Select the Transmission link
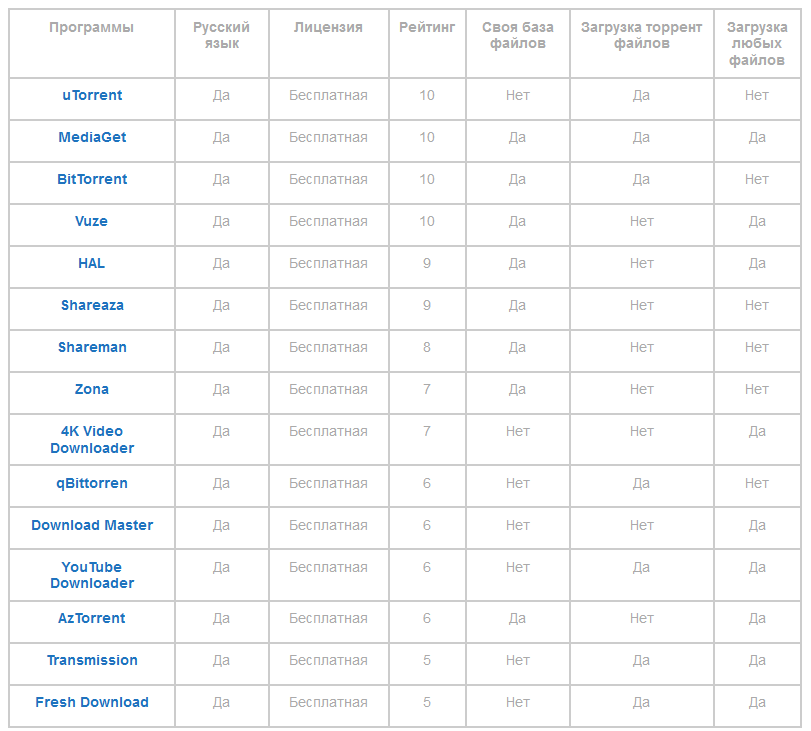The height and width of the screenshot is (731, 811). click(92, 660)
